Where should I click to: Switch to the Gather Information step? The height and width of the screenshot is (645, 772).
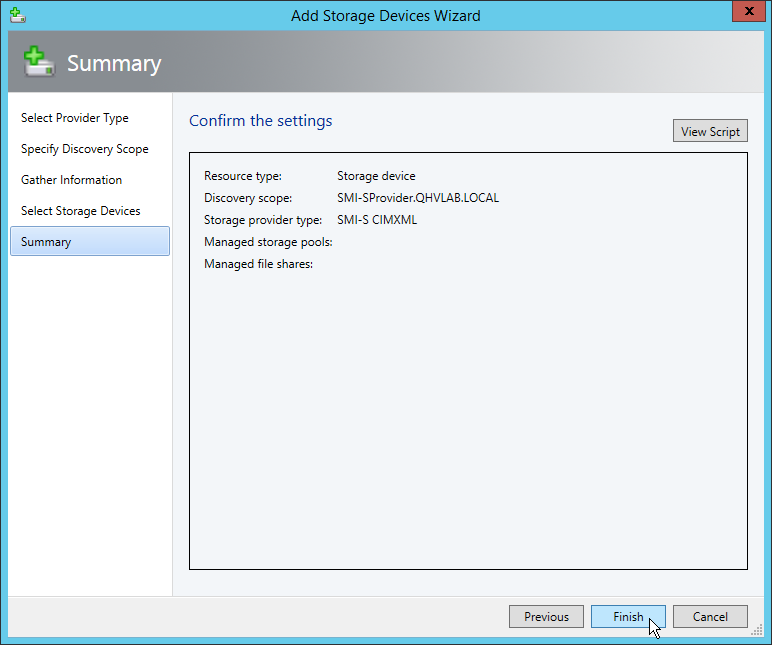point(72,180)
